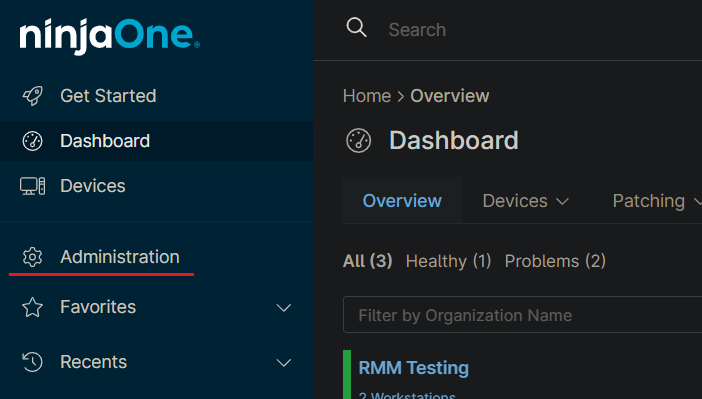Filter by Healthy (1) organizations
The height and width of the screenshot is (399, 702).
coord(448,261)
